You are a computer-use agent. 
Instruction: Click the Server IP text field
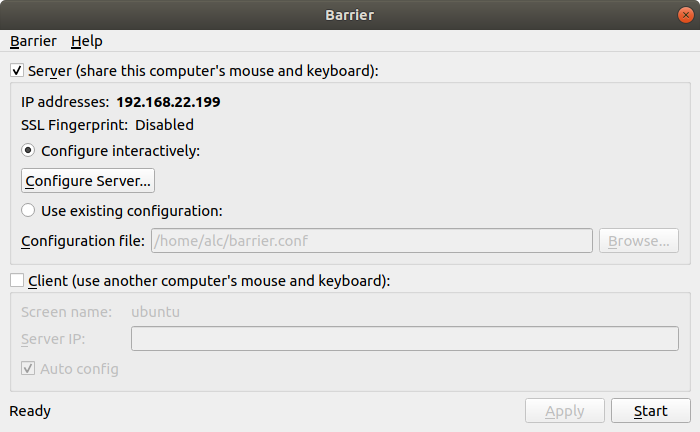click(405, 339)
